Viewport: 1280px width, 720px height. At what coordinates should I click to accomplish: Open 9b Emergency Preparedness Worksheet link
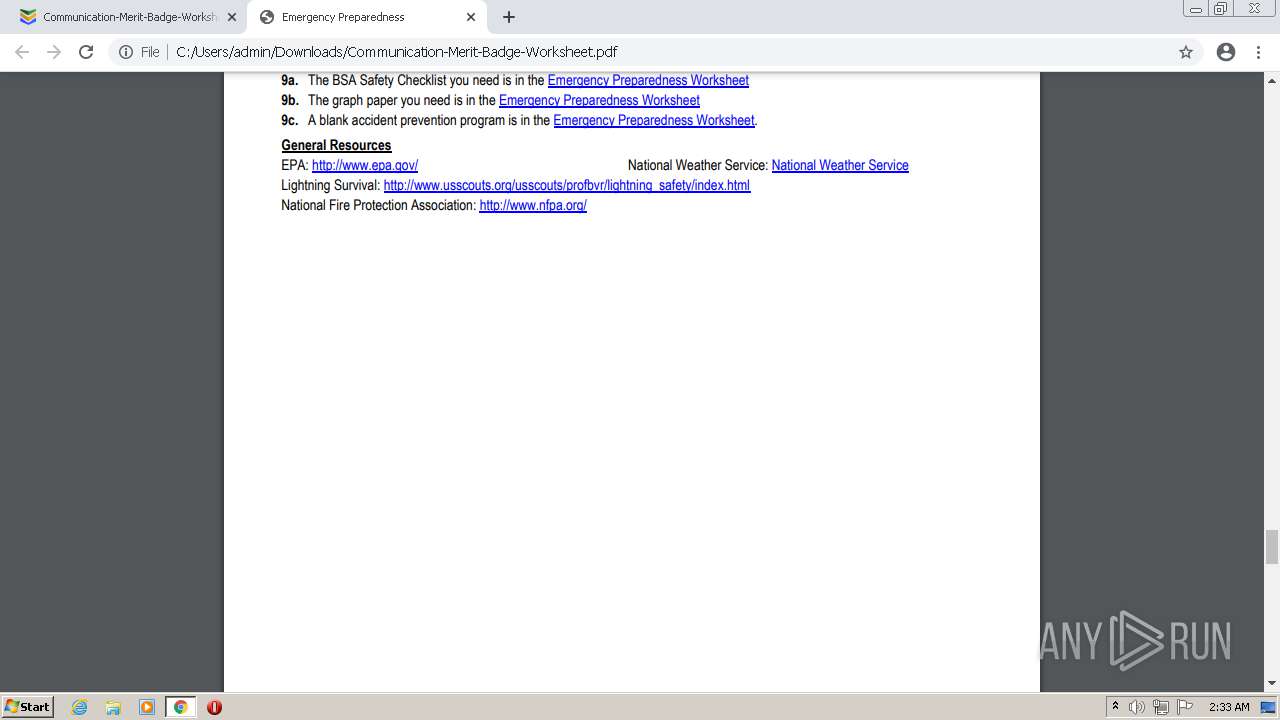pyautogui.click(x=599, y=100)
